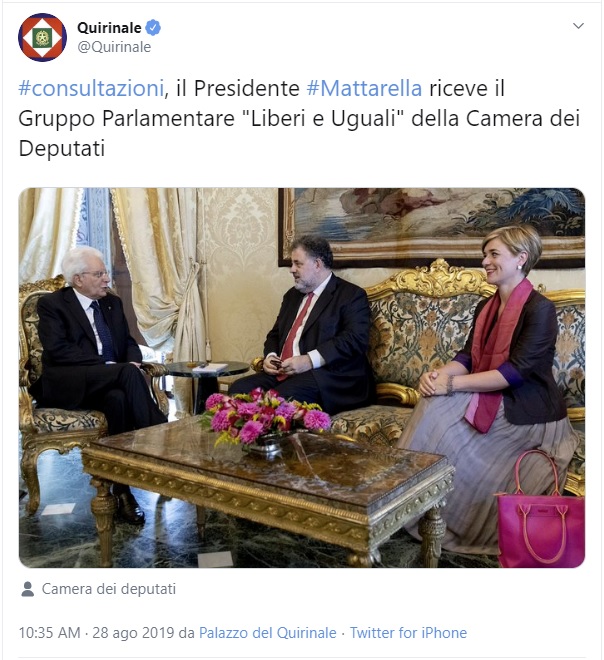Open the tweet photo of the meeting
This screenshot has width=604, height=660.
[302, 378]
